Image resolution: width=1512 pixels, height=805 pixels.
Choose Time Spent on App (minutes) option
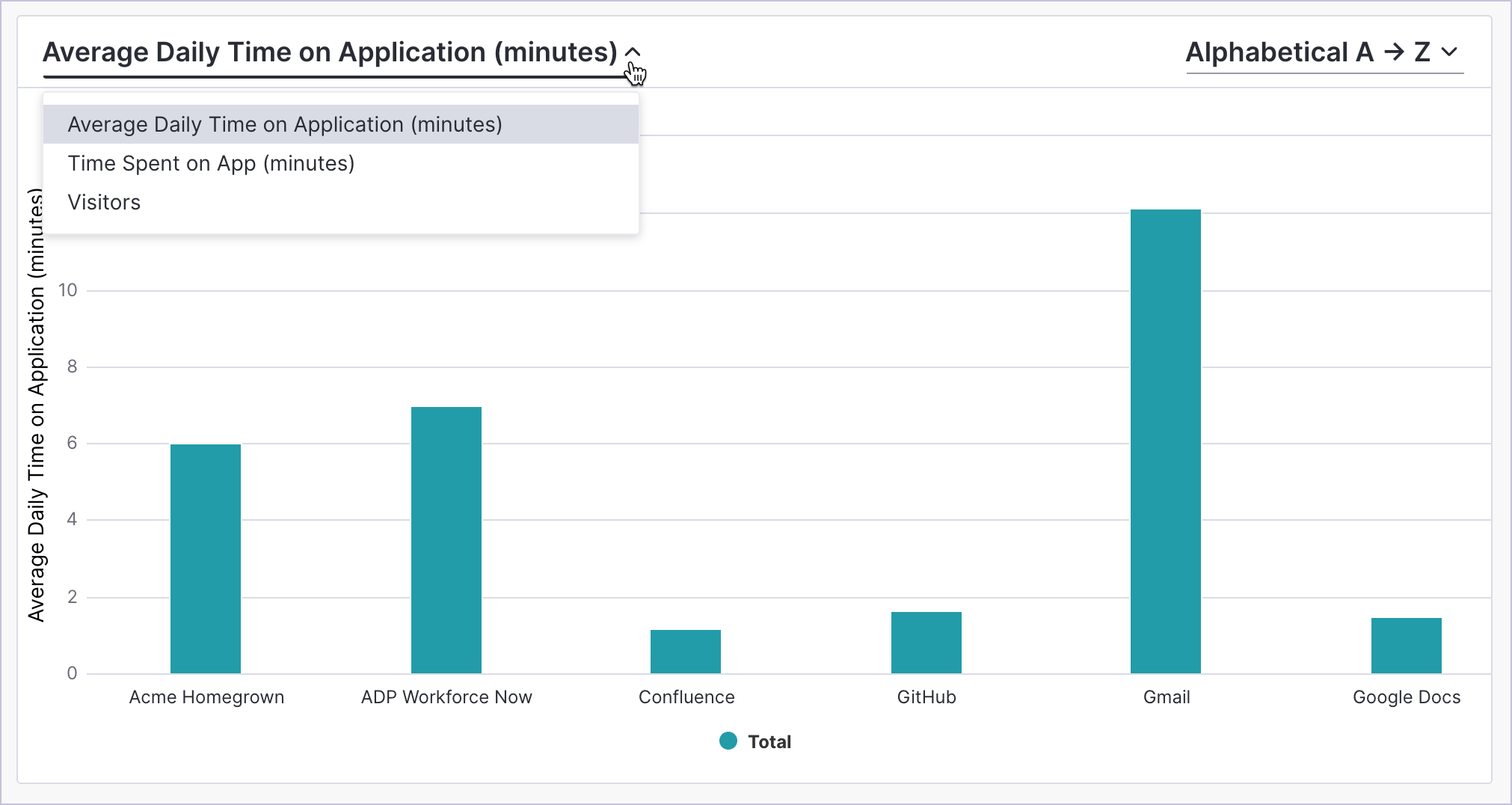click(x=341, y=163)
